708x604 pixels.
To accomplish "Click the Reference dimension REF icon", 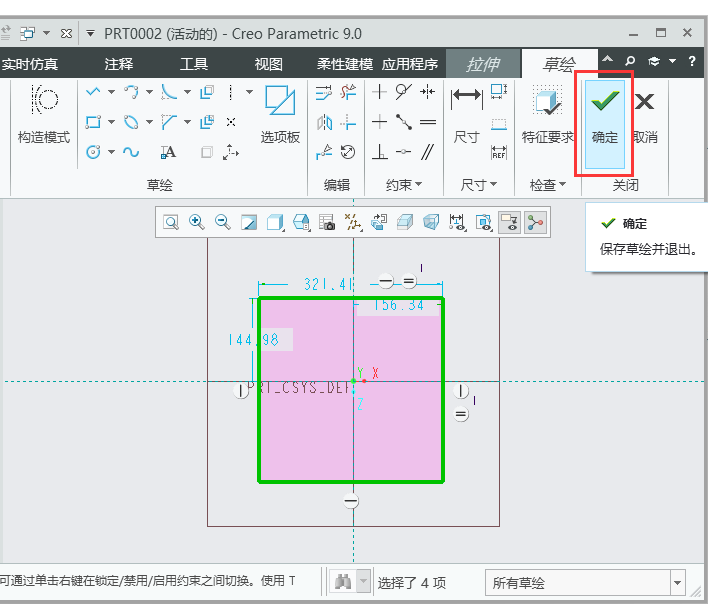I will tap(499, 152).
